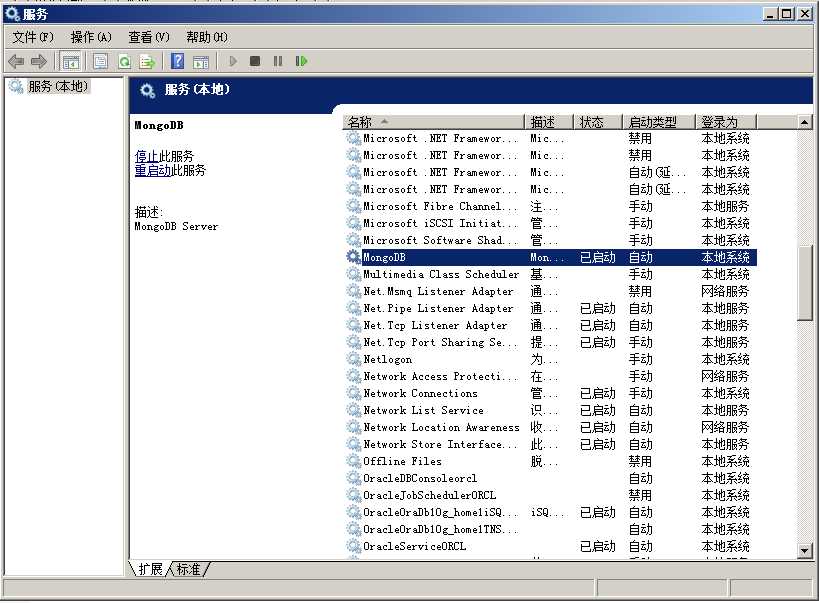Open the 操作(A) menu
Image resolution: width=819 pixels, height=603 pixels.
(x=91, y=37)
